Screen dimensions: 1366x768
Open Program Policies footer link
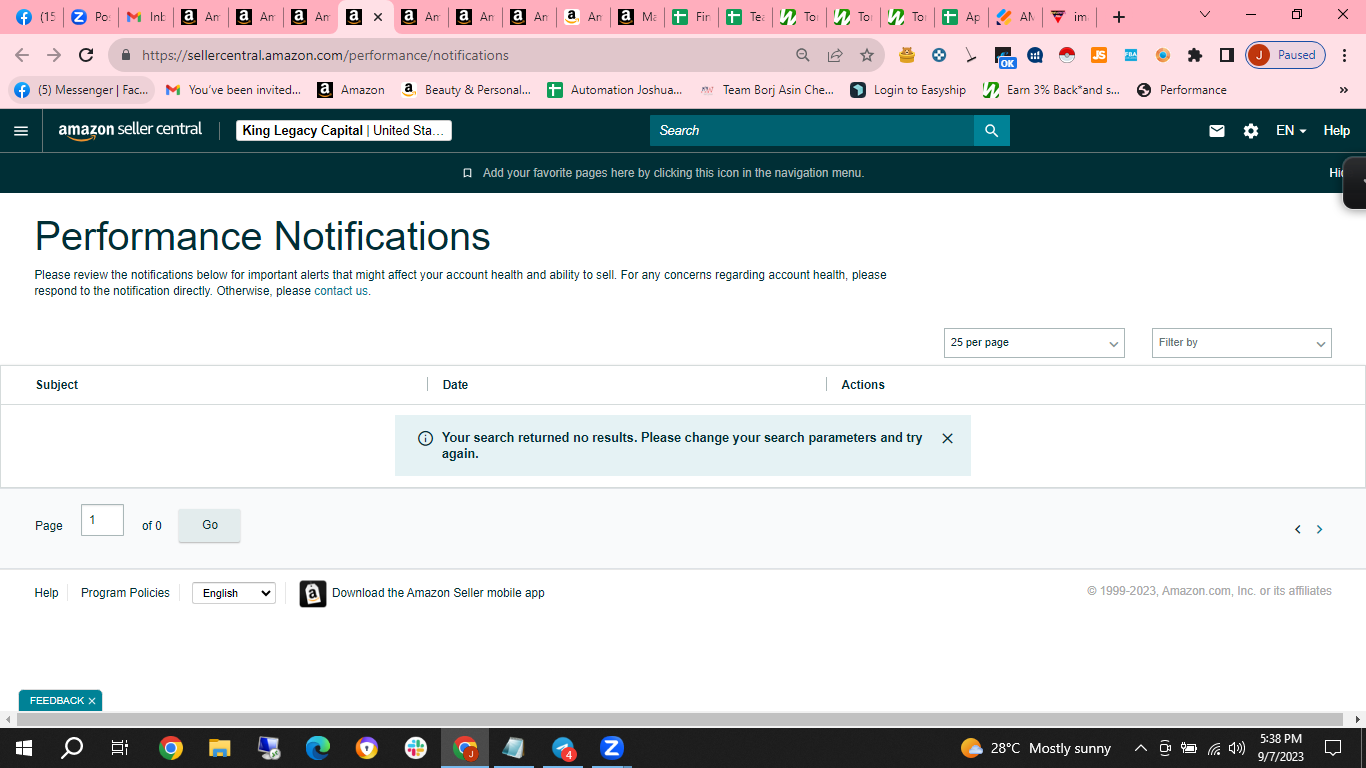tap(125, 593)
